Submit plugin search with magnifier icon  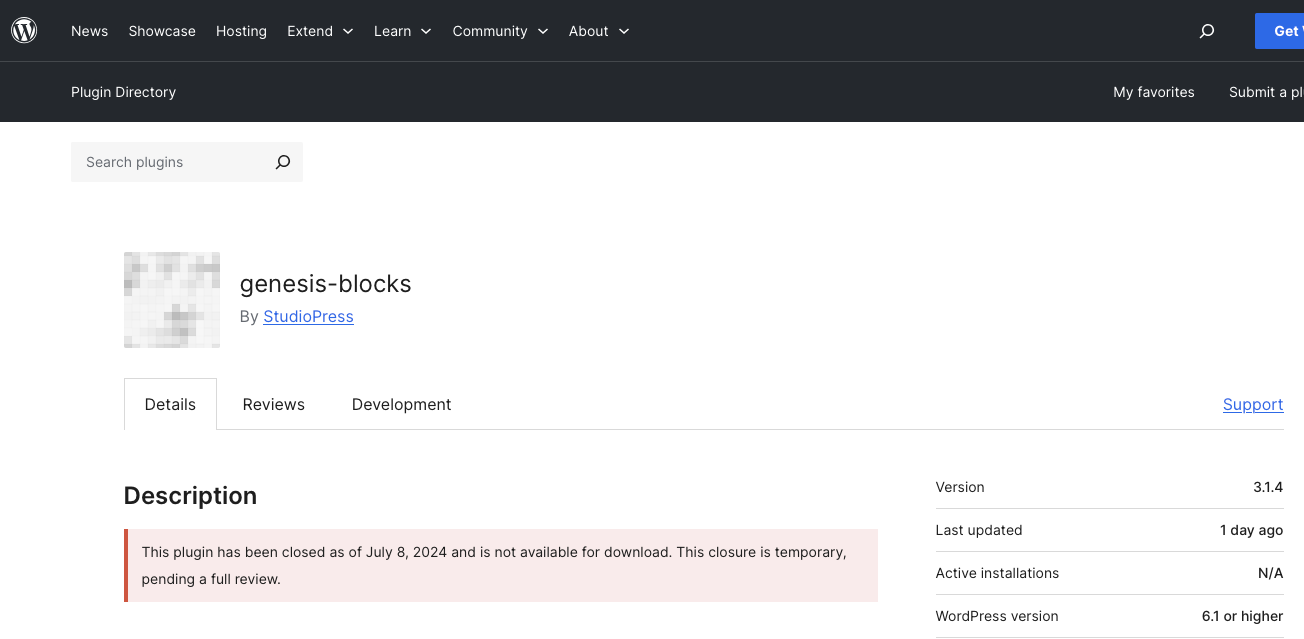coord(283,162)
